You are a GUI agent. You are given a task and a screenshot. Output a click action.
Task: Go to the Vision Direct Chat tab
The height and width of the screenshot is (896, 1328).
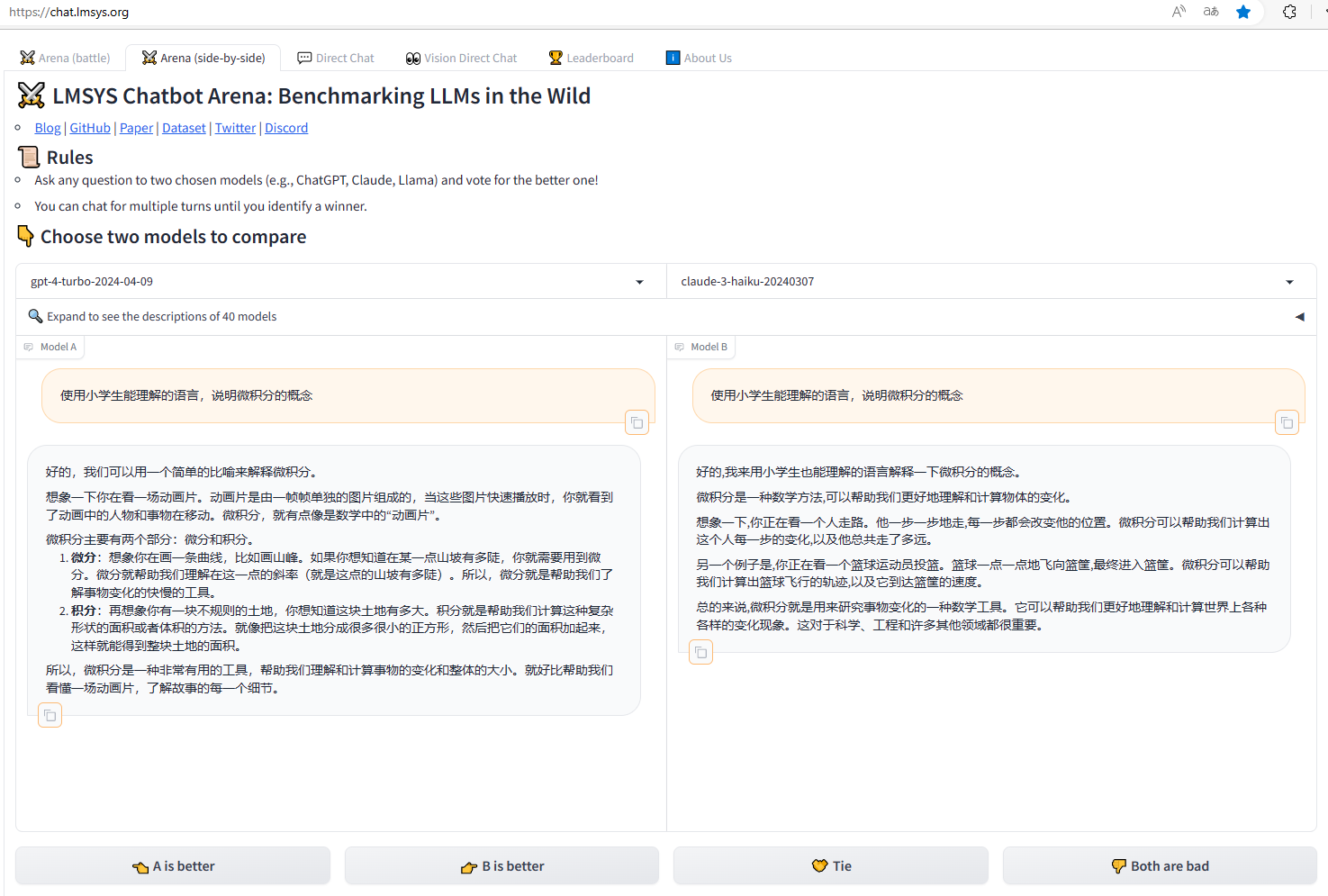461,58
